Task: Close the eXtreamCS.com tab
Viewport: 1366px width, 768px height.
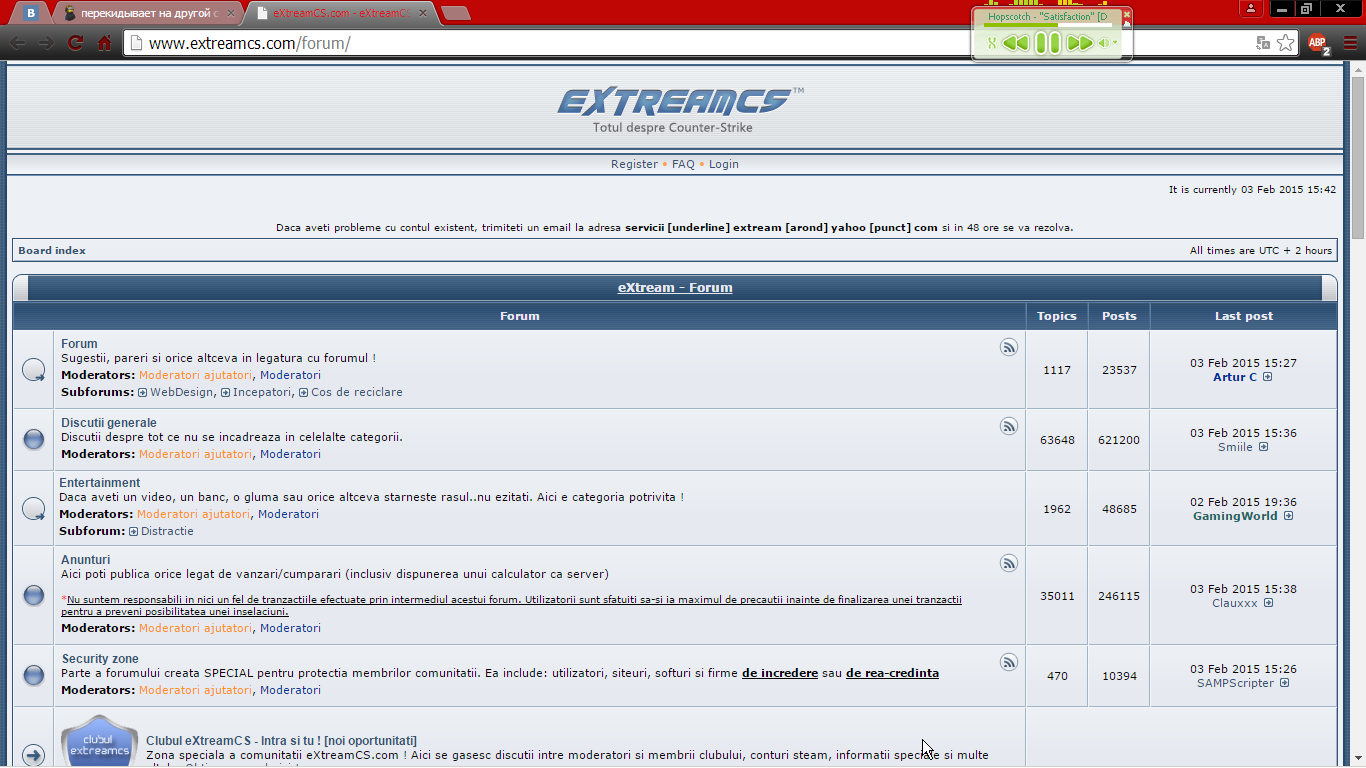Action: pos(421,13)
